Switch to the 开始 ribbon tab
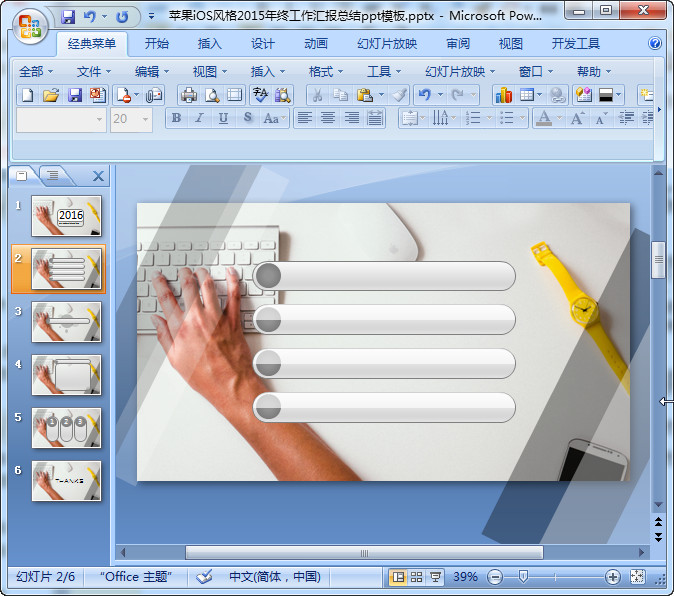 [x=156, y=43]
